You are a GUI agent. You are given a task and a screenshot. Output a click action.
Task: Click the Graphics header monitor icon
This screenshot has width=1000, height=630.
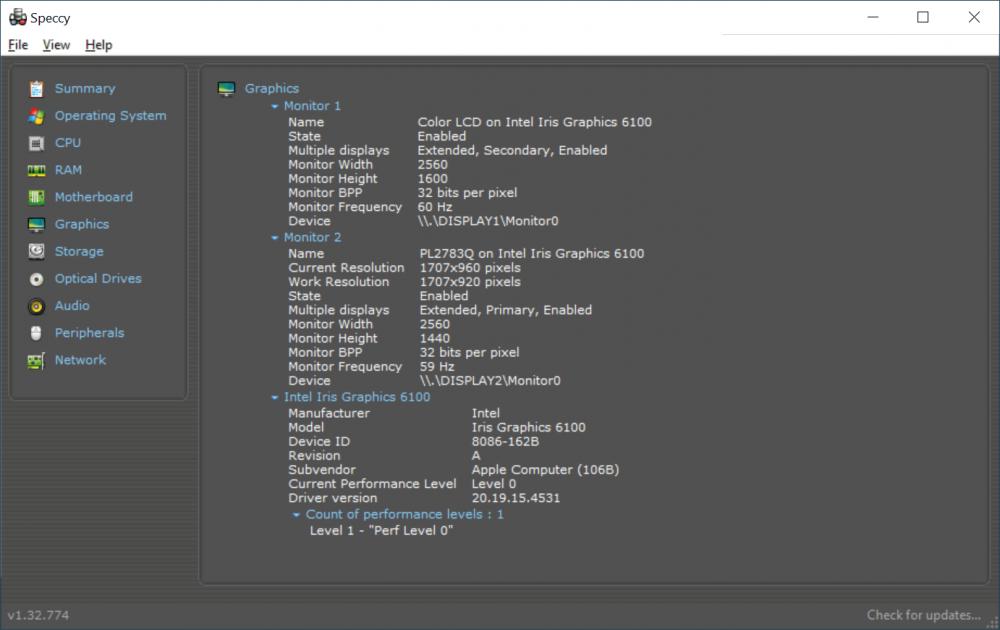tap(226, 89)
